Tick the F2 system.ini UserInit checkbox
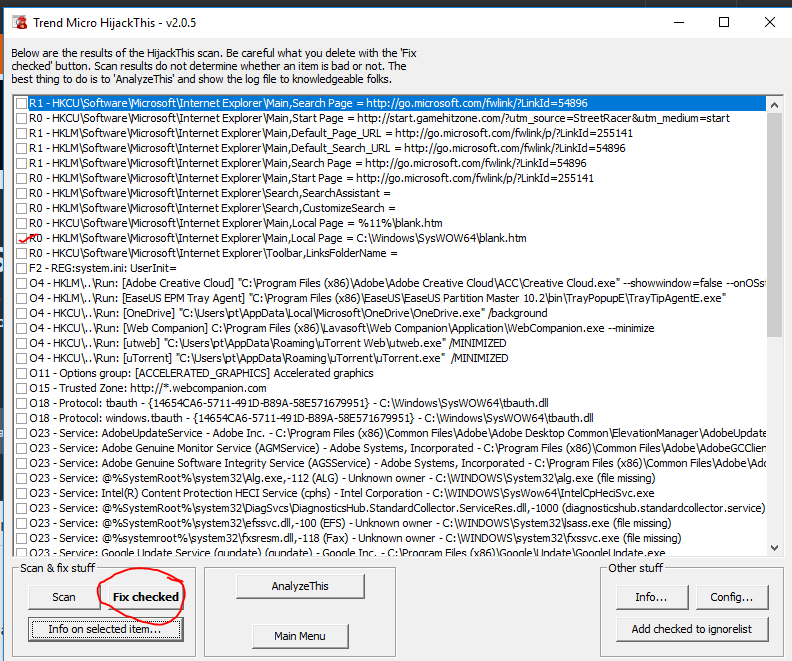The height and width of the screenshot is (661, 792). coord(21,269)
